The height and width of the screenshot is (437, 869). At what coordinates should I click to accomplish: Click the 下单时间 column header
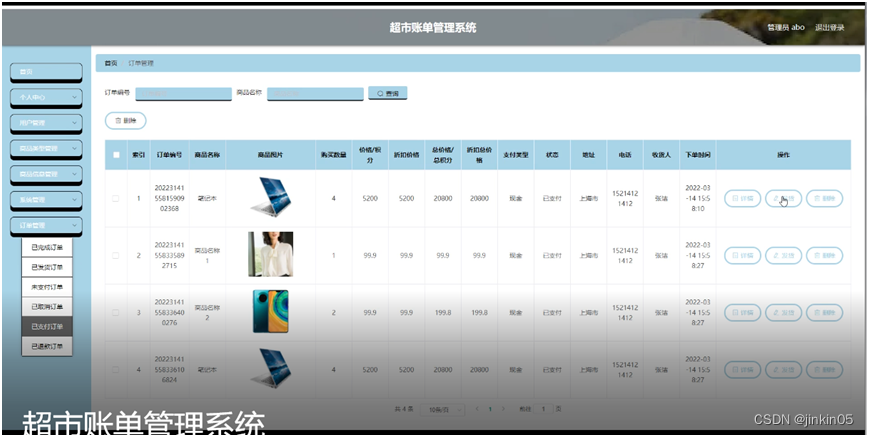tap(698, 155)
